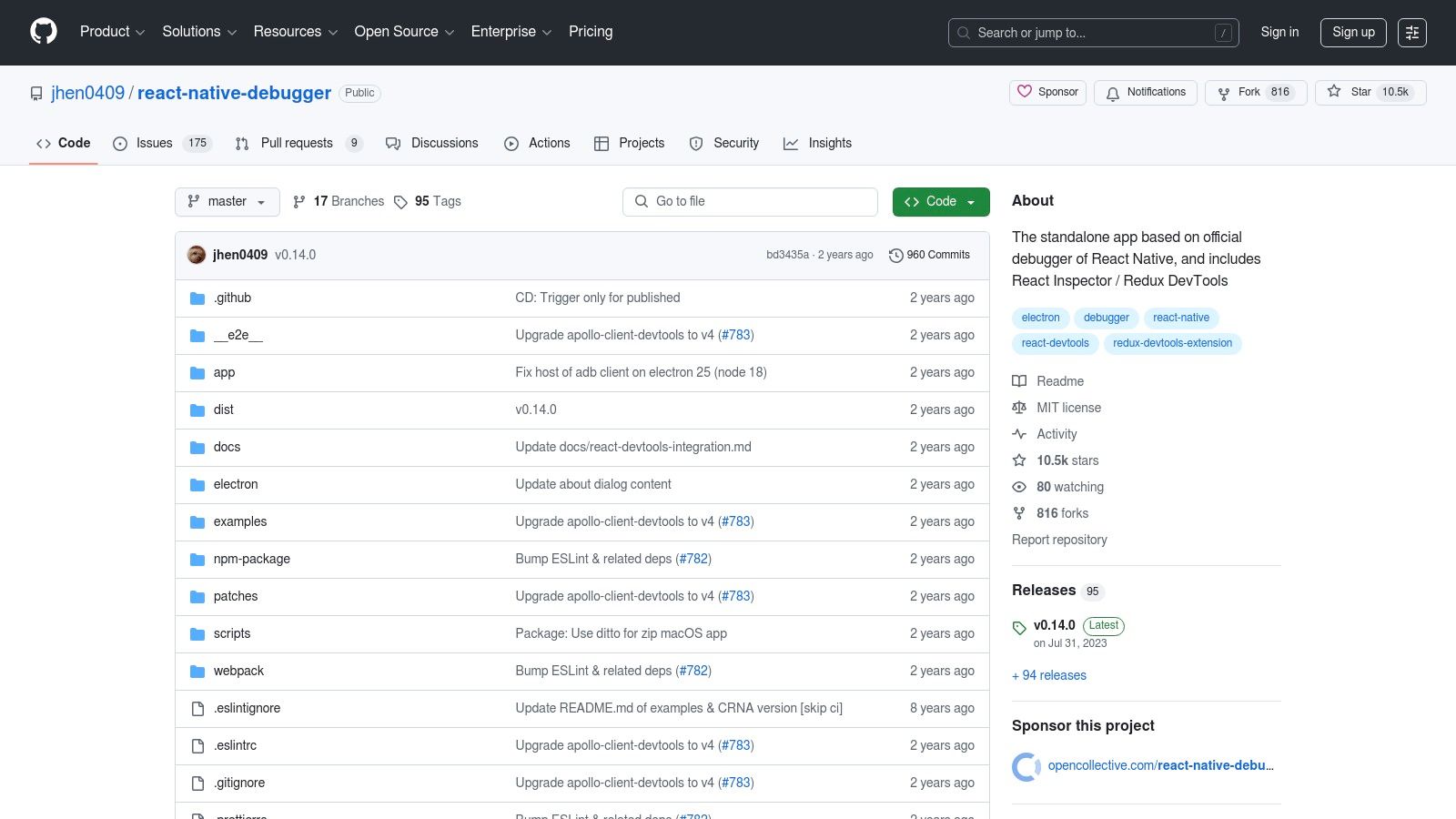View MIT license link
Screen dimensions: 1456x819
[x=1057, y=408]
